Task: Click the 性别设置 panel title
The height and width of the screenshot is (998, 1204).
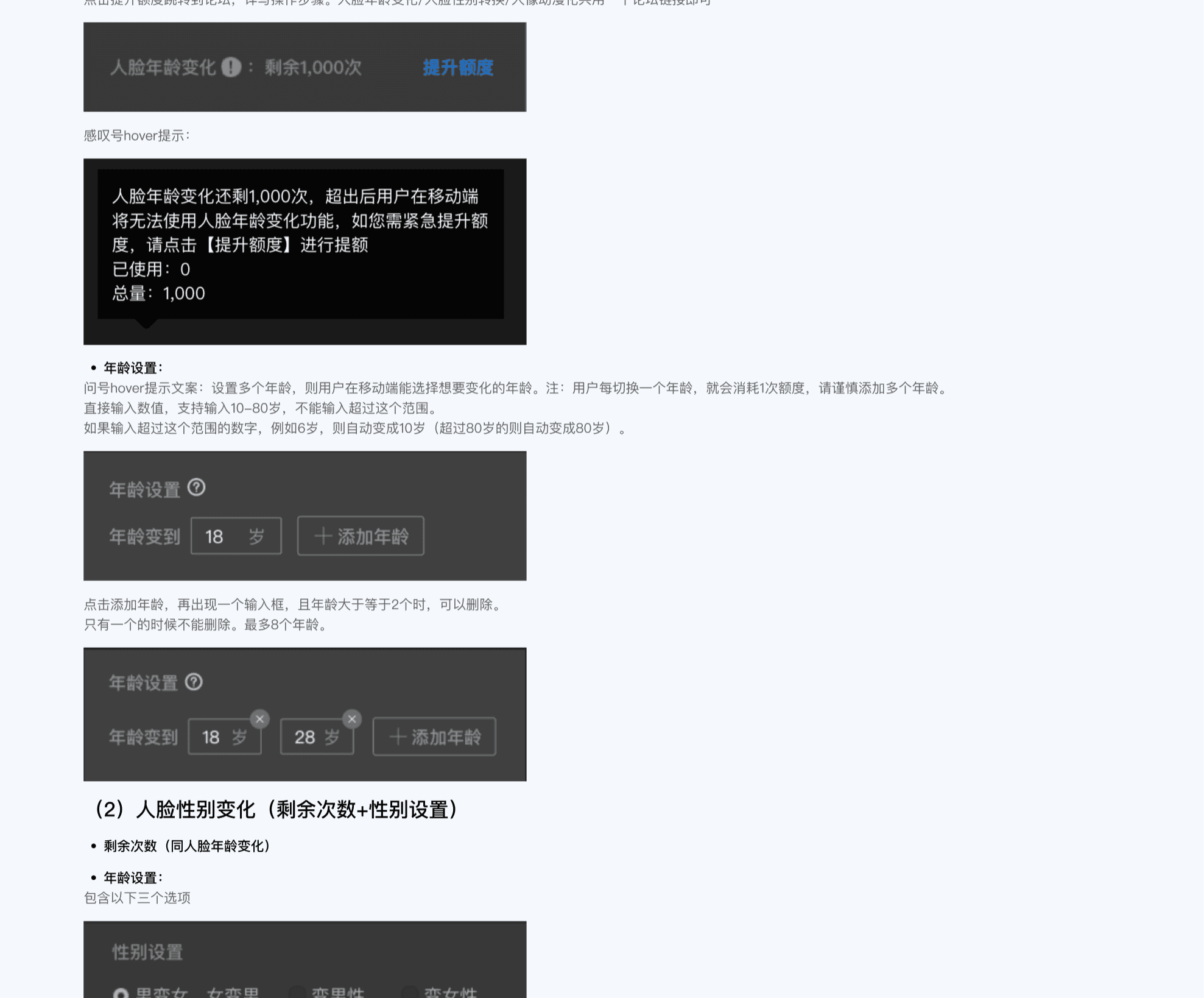Action: [147, 952]
